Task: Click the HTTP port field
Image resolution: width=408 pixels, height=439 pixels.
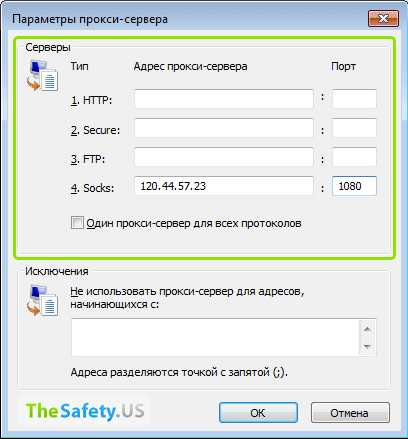Action: click(x=354, y=99)
